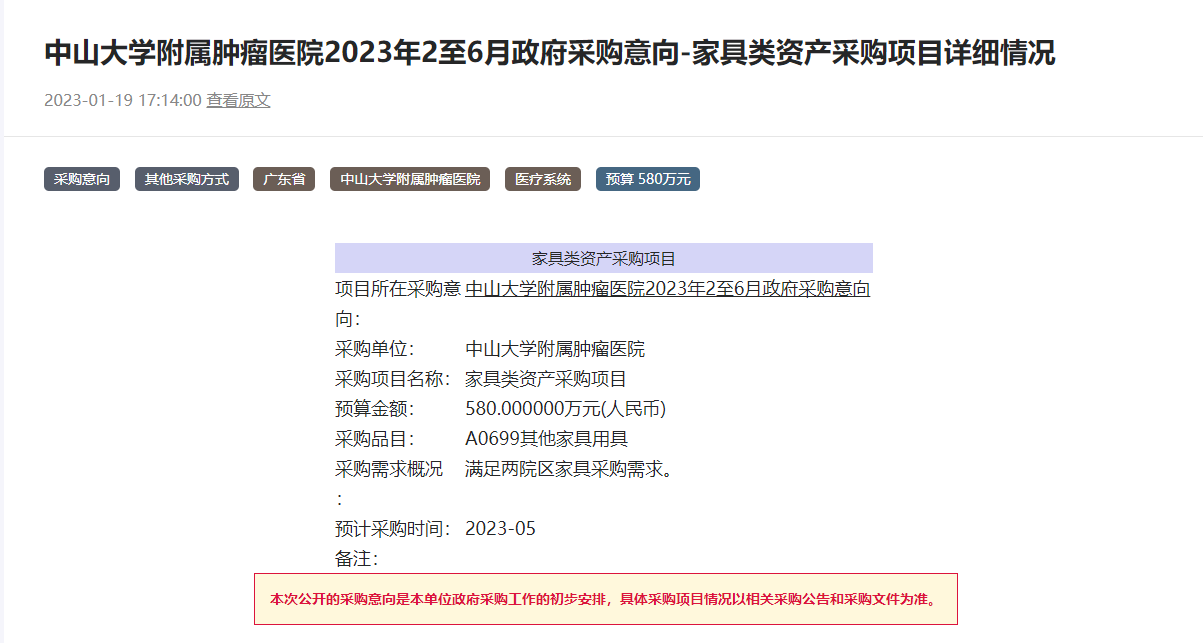1203x643 pixels.
Task: Click the expected purchase date 2023-05
Action: [501, 529]
